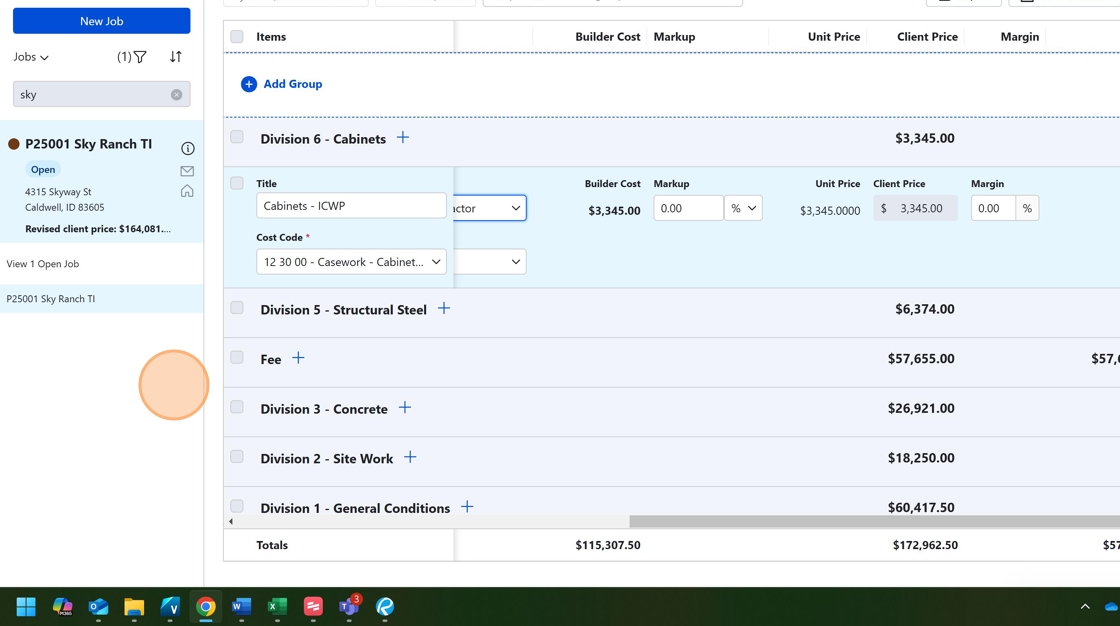Open Excel from the Windows taskbar
The width and height of the screenshot is (1120, 626).
[x=277, y=606]
